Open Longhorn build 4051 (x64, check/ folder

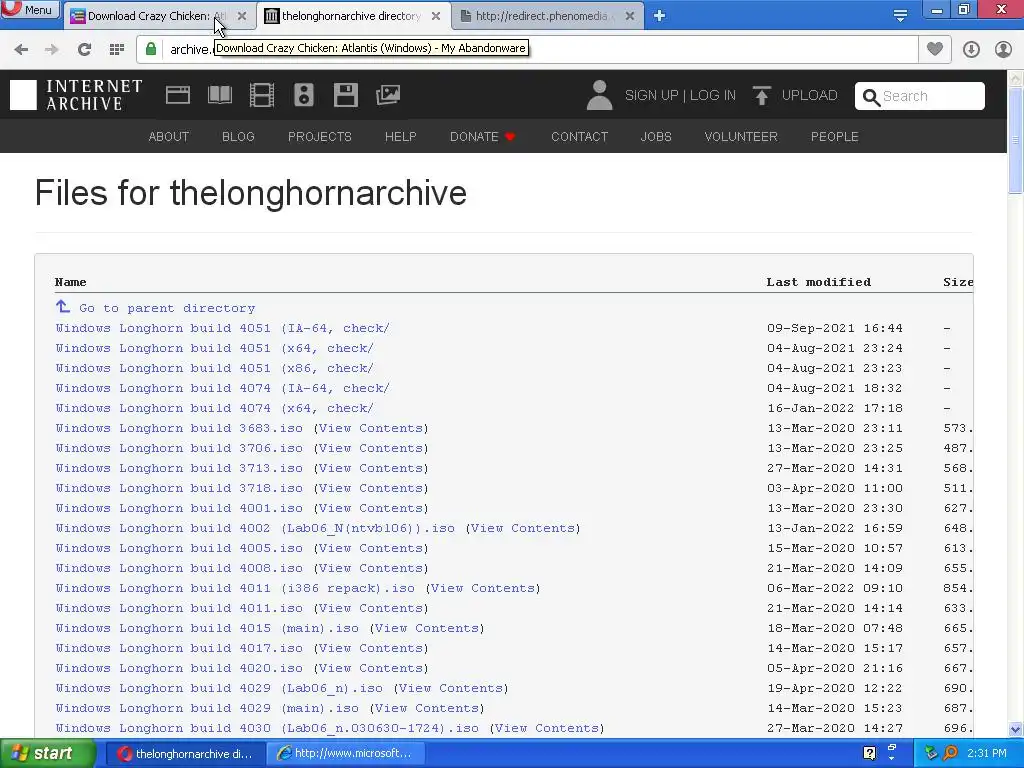point(214,348)
